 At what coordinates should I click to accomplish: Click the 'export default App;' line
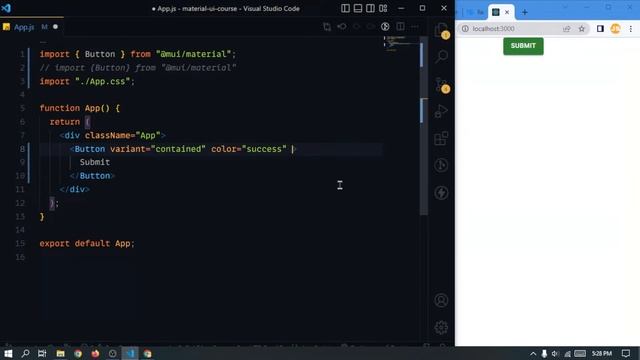(x=87, y=244)
